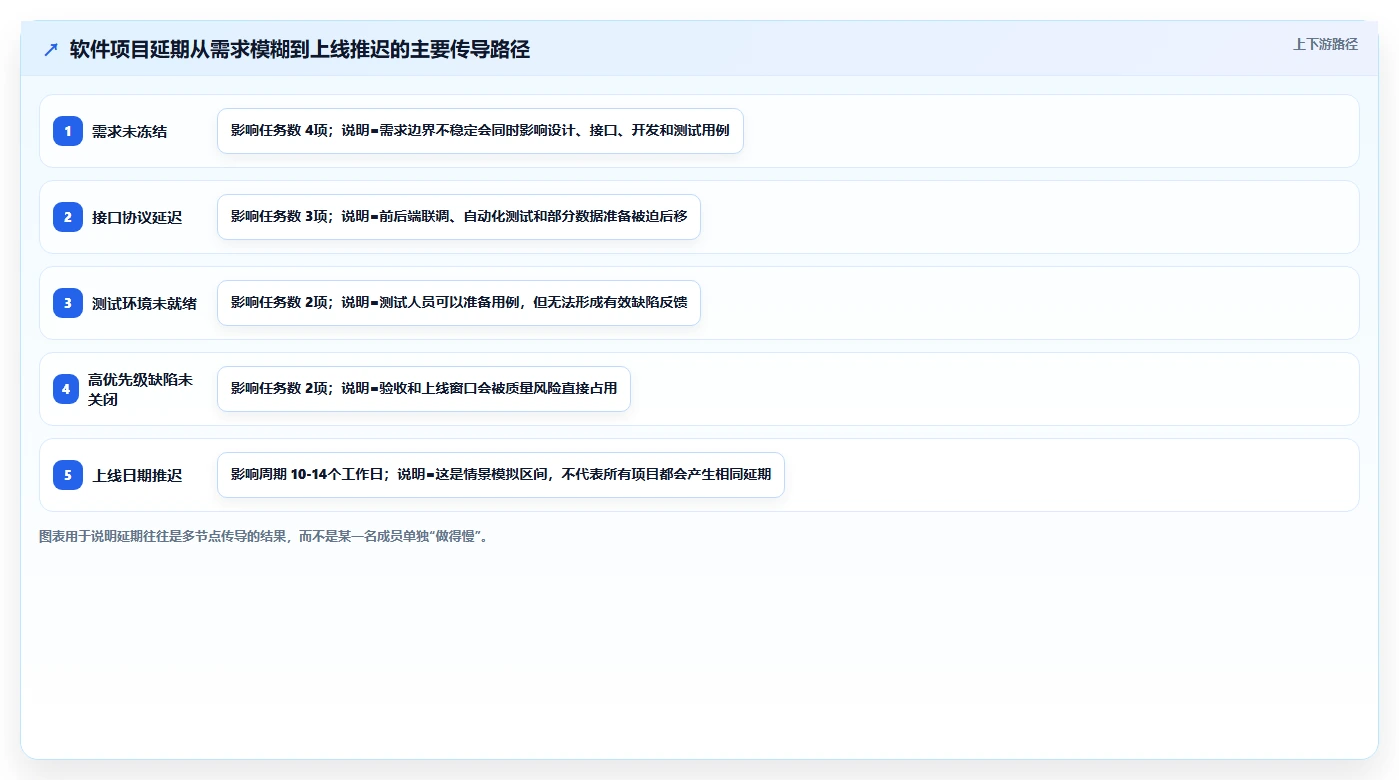Click the 高优先级缺陷未关闭 step label
This screenshot has width=1399, height=780.
(x=140, y=389)
